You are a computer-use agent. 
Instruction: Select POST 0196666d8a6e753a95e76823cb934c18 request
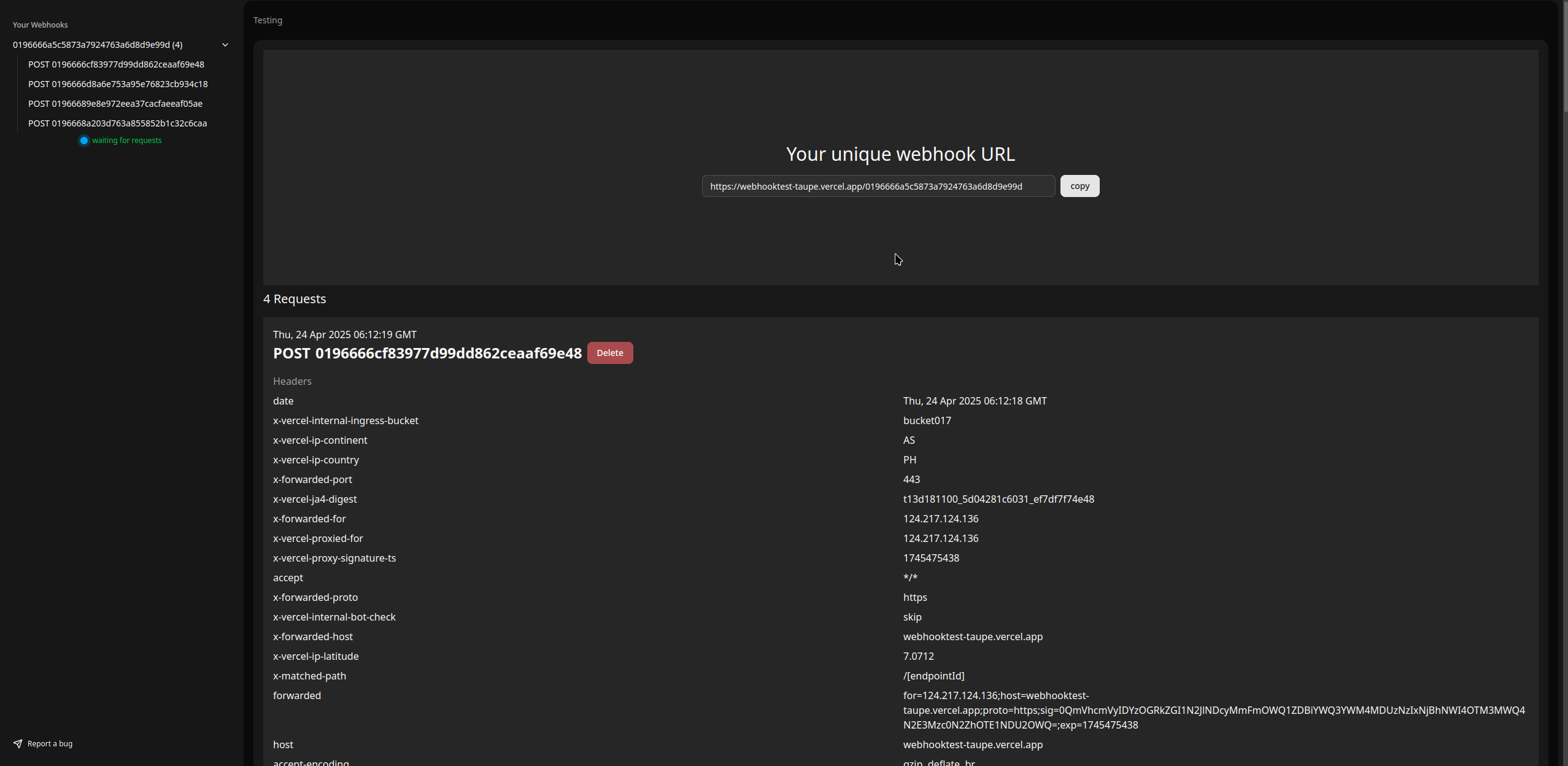tap(118, 84)
